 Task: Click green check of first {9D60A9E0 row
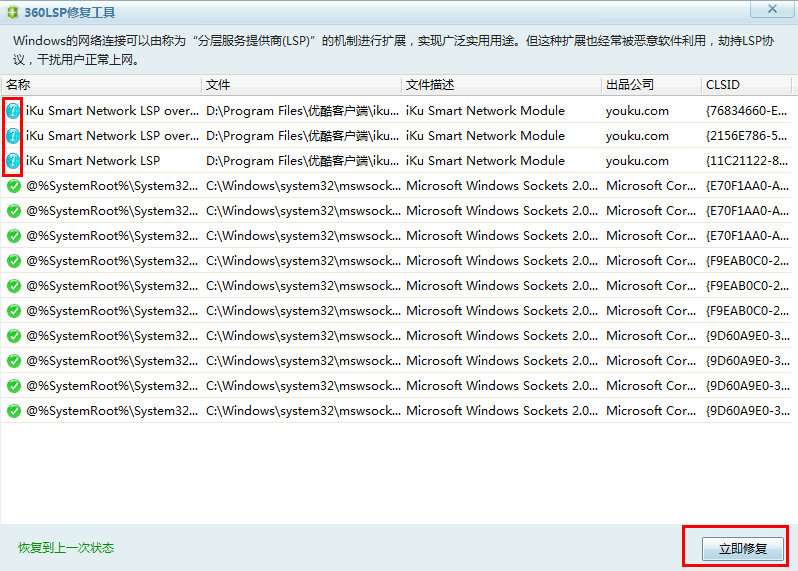pos(14,335)
